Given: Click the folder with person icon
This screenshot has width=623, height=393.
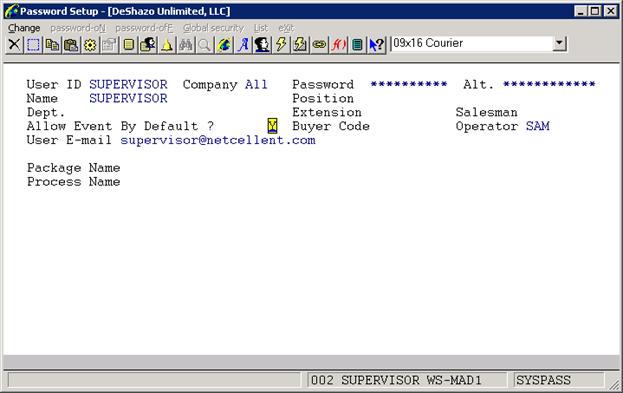Looking at the screenshot, I should point(147,45).
